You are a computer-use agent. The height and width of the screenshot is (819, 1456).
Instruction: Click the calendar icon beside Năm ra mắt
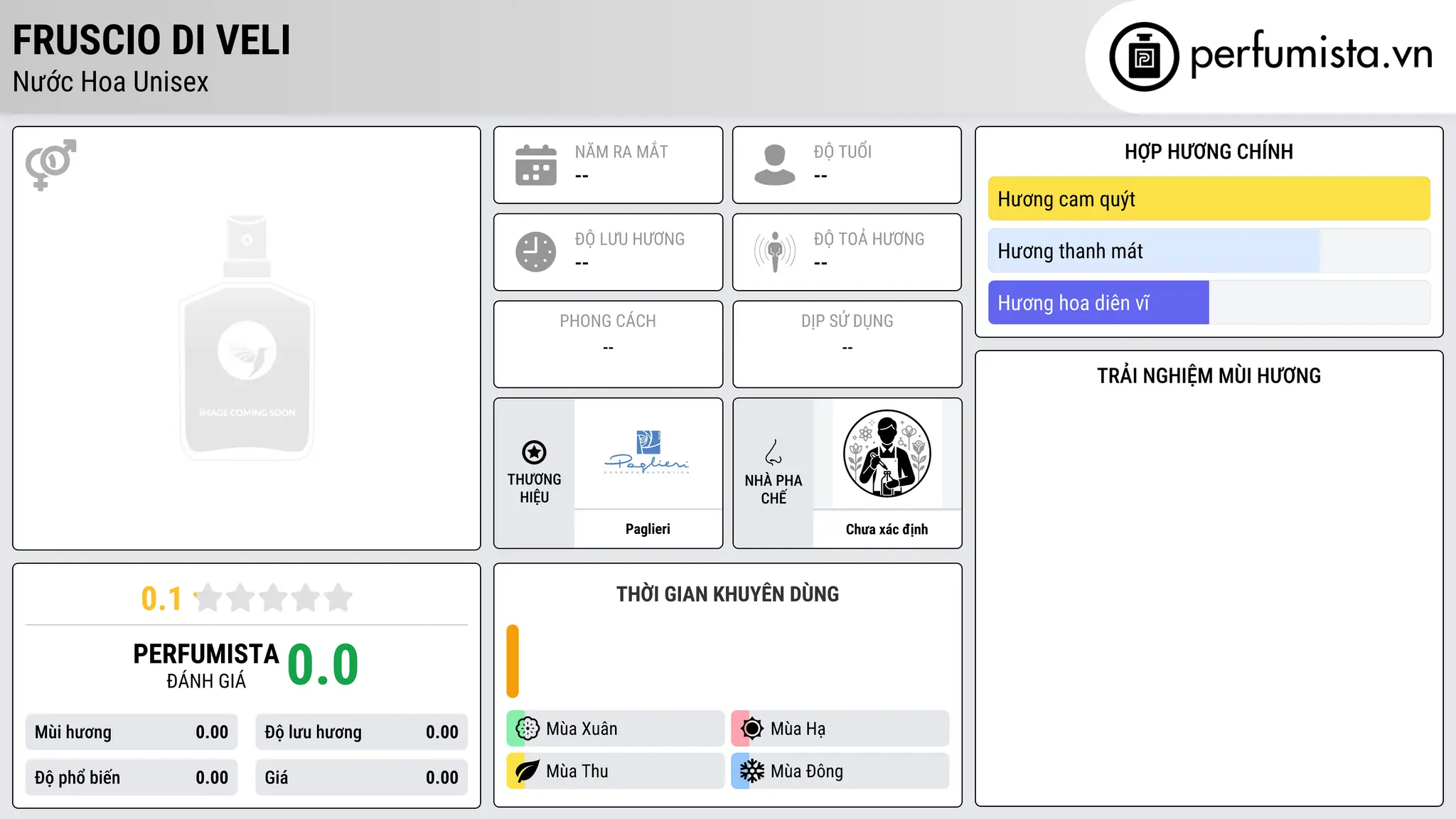(x=536, y=165)
